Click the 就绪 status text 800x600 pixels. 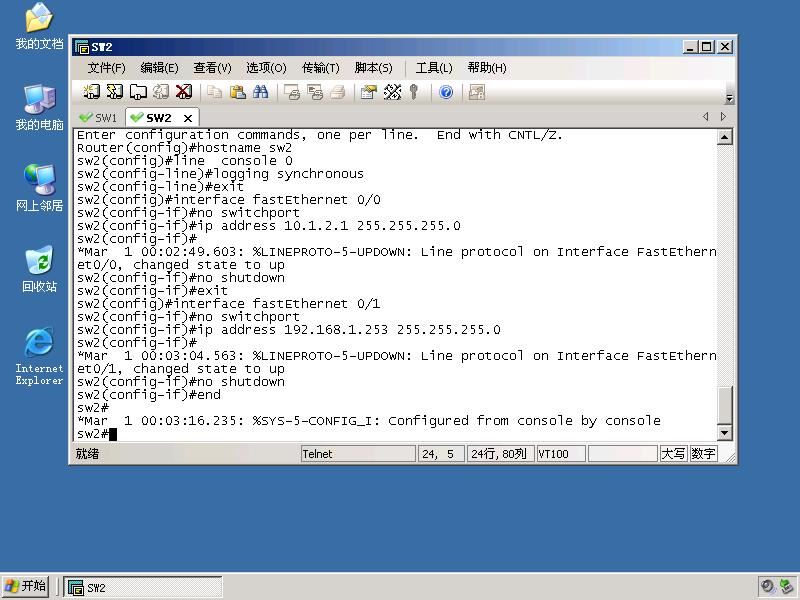[87, 454]
